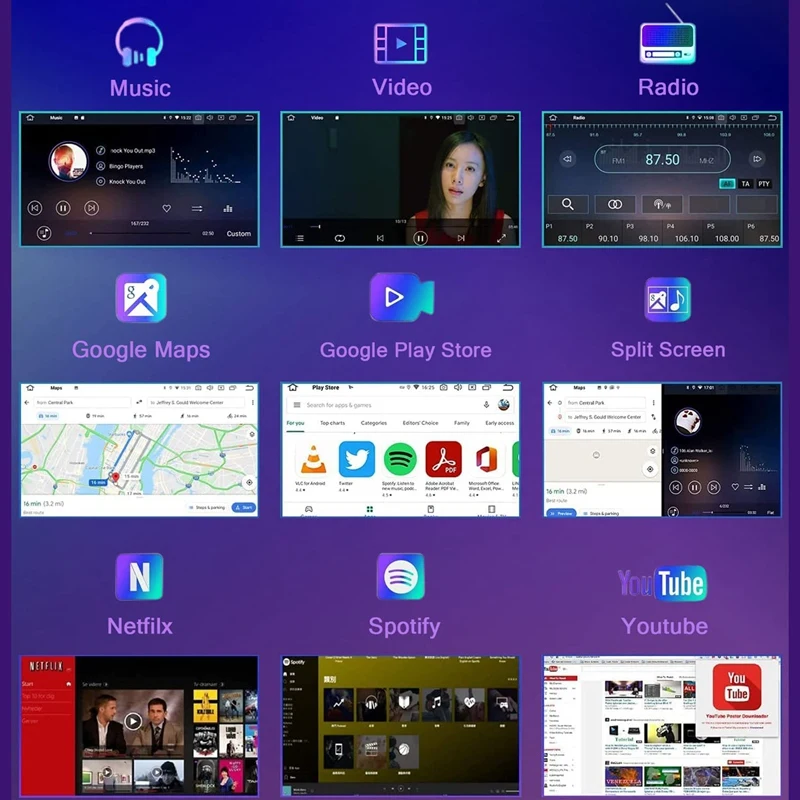Skip to next track in Music screen
The height and width of the screenshot is (800, 800).
point(92,208)
